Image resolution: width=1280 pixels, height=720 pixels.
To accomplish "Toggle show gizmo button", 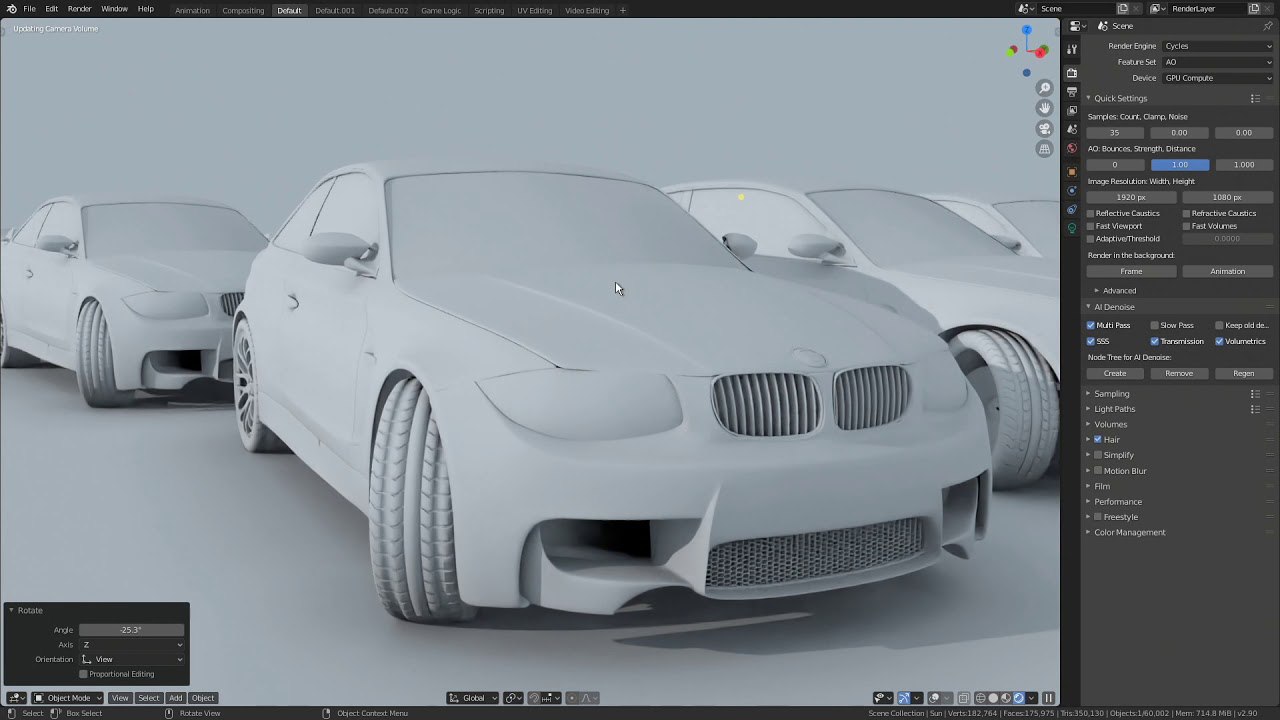I will pos(904,698).
